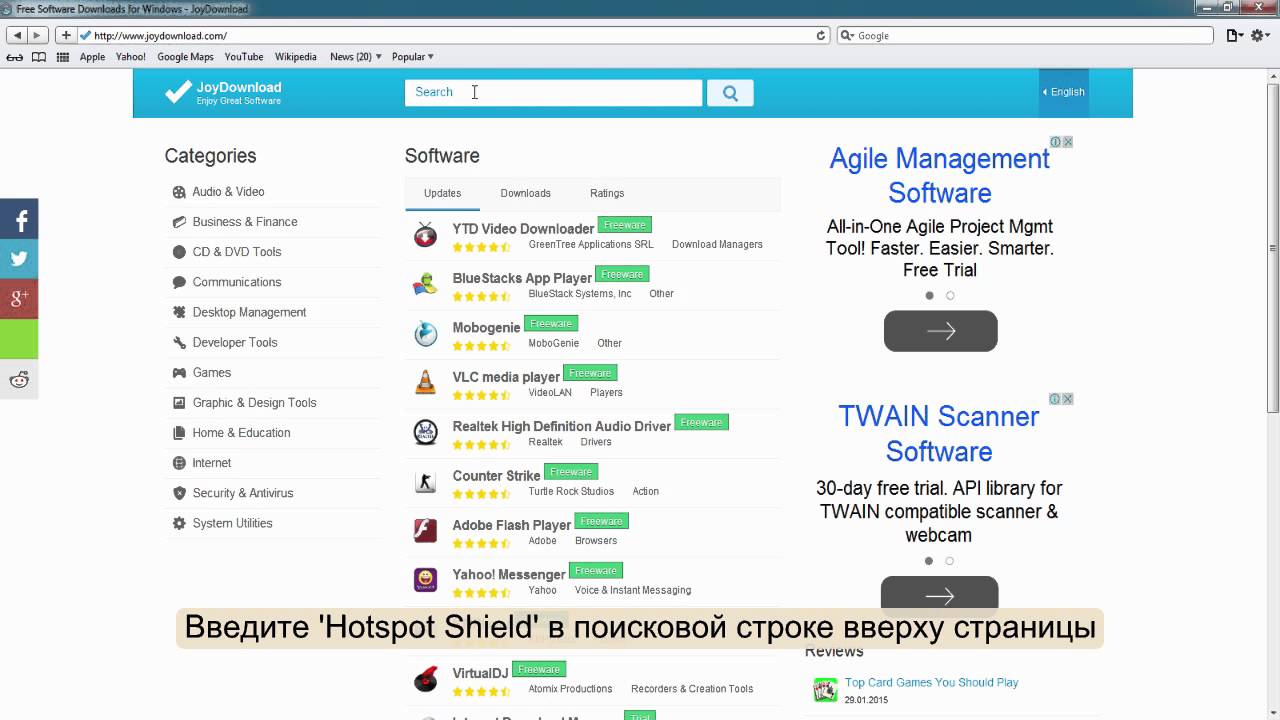Viewport: 1280px width, 720px height.
Task: Click the Agile Management ad arrow button
Action: tap(940, 331)
